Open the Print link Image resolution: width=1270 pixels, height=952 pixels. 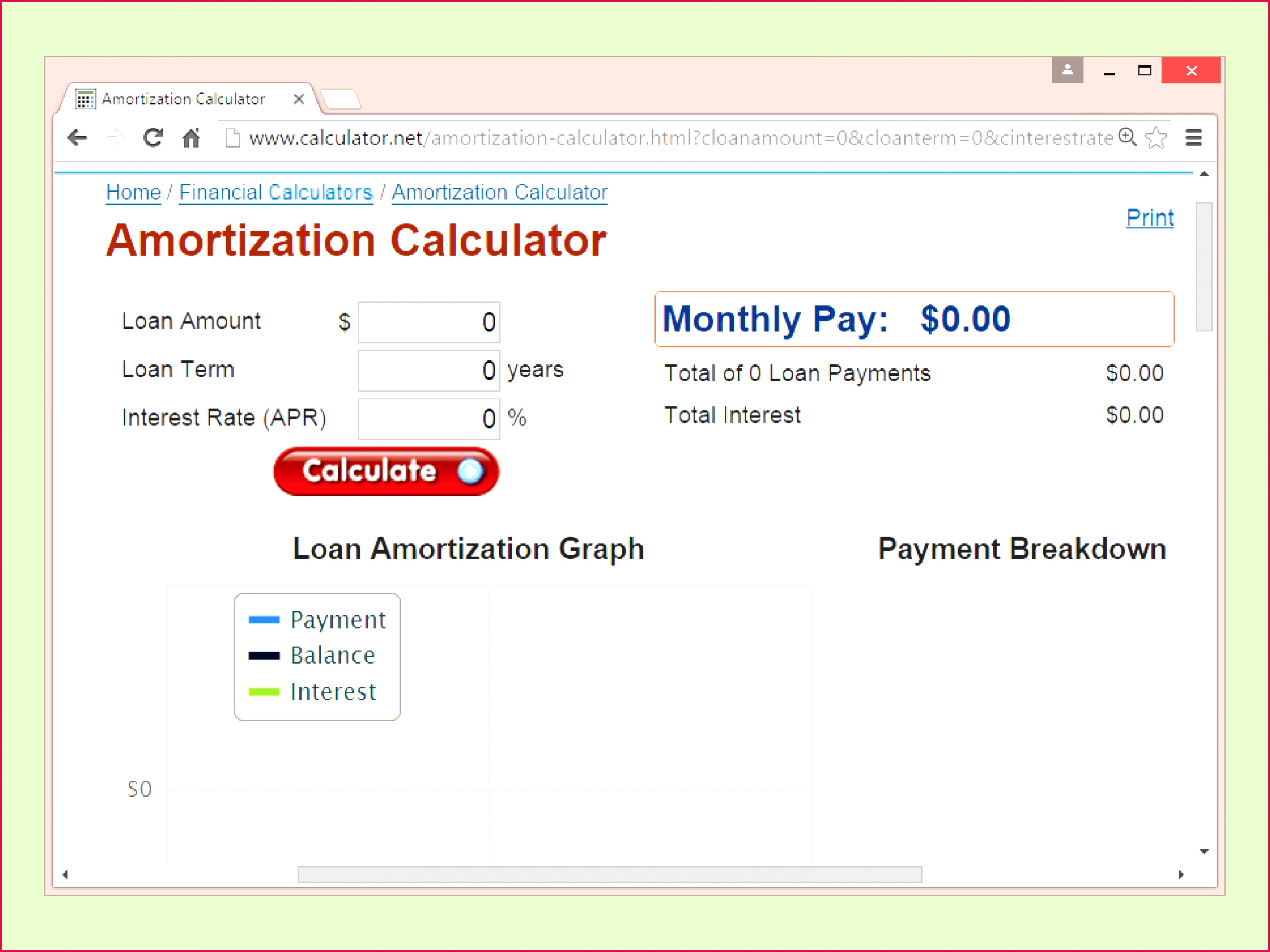tap(1150, 217)
